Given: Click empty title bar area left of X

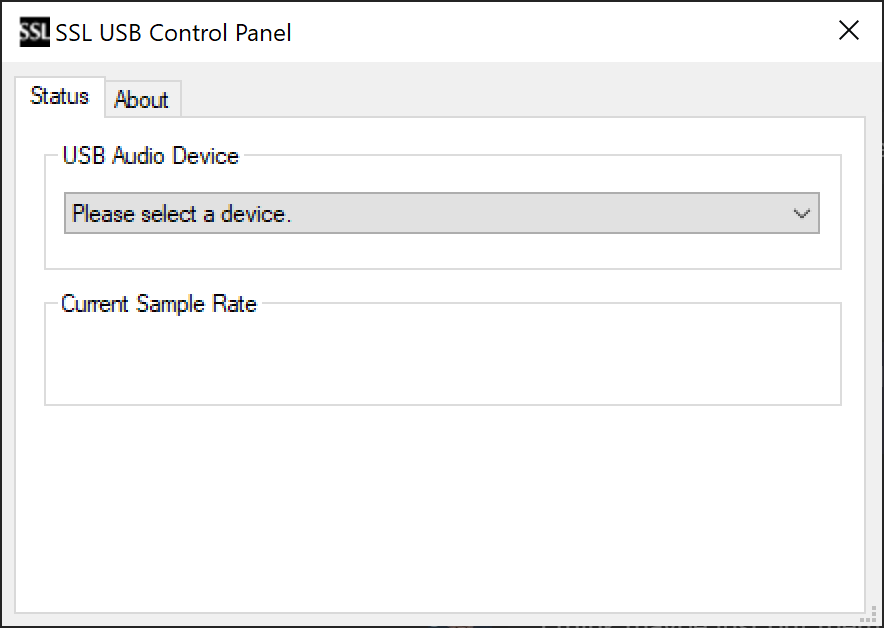Looking at the screenshot, I should 558,32.
